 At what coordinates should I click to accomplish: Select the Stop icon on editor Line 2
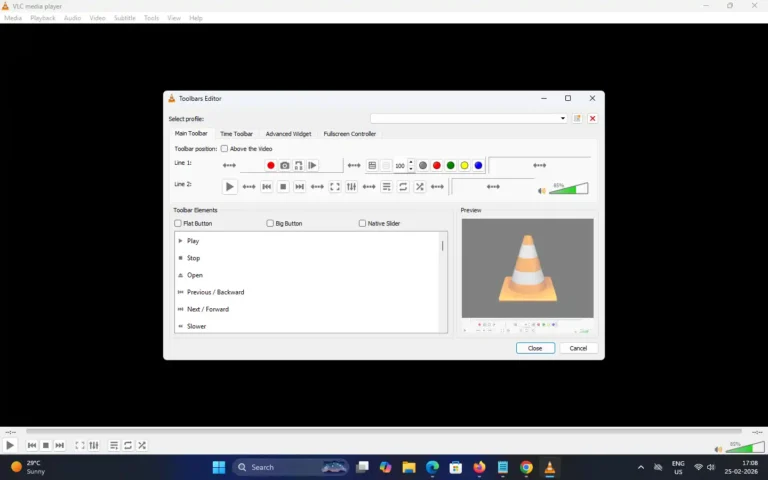(283, 187)
